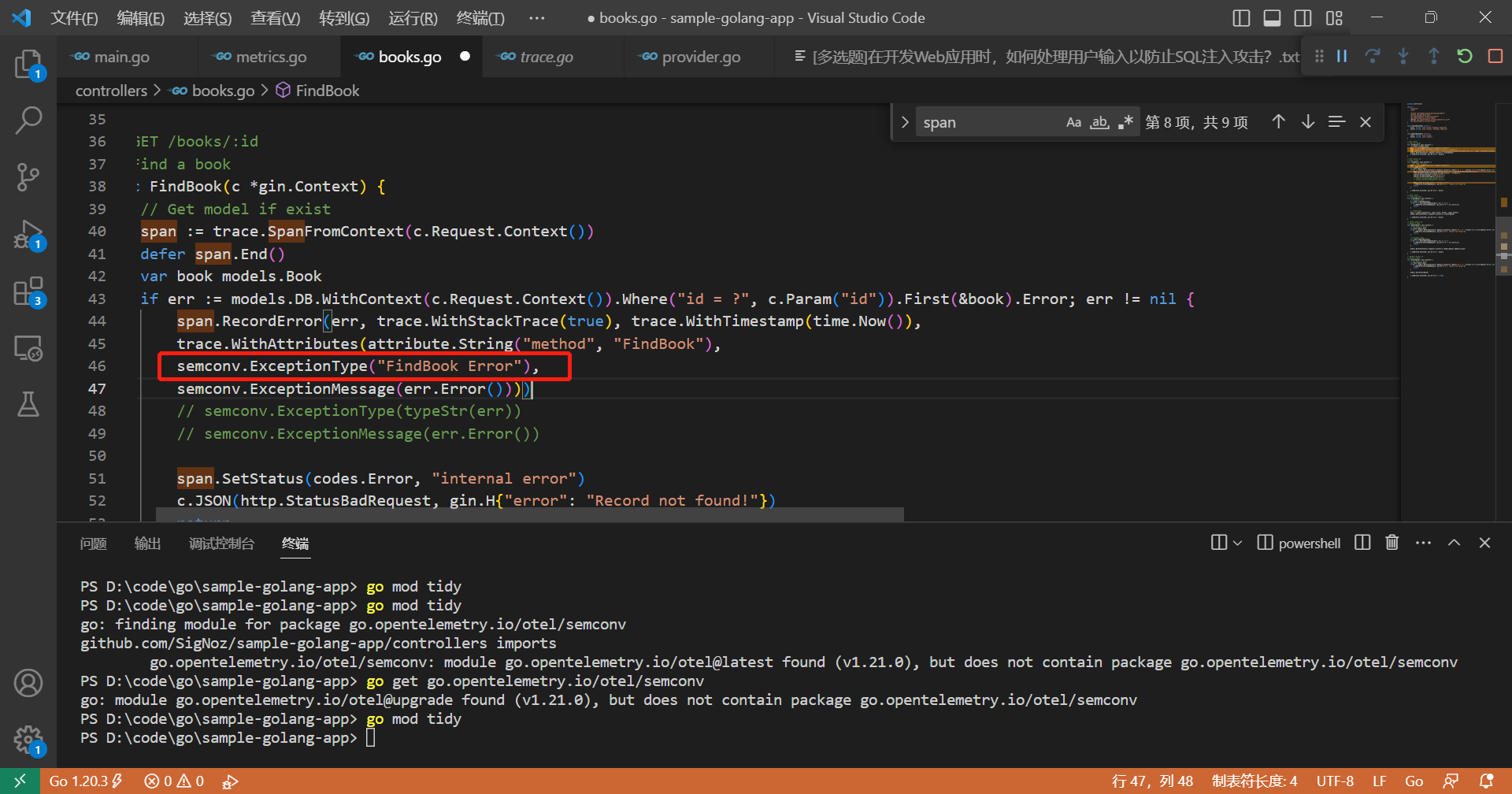
Task: Open terminal profile dropdown next to powershell
Action: [x=1239, y=542]
